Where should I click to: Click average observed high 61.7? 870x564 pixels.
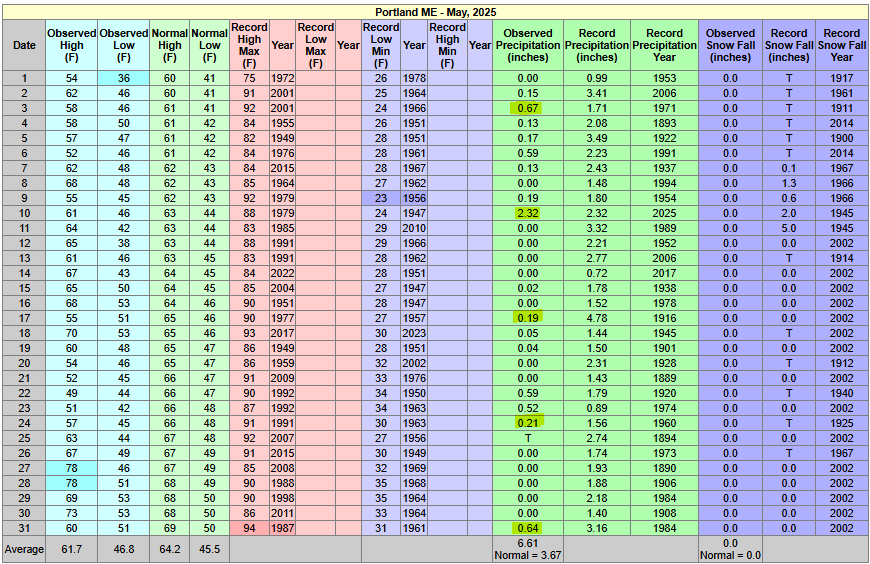(72, 549)
